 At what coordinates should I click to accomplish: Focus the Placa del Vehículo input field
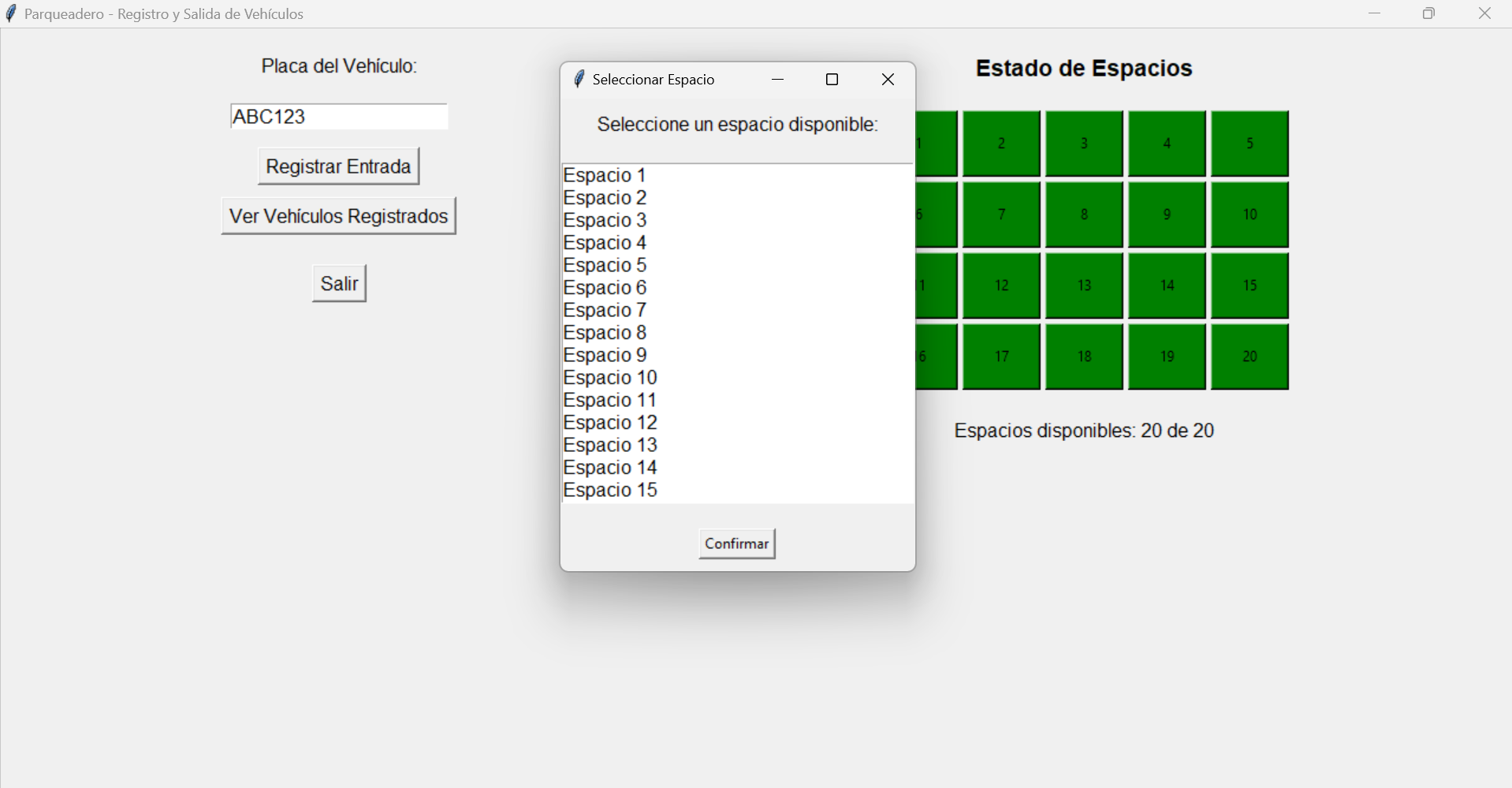coord(339,117)
